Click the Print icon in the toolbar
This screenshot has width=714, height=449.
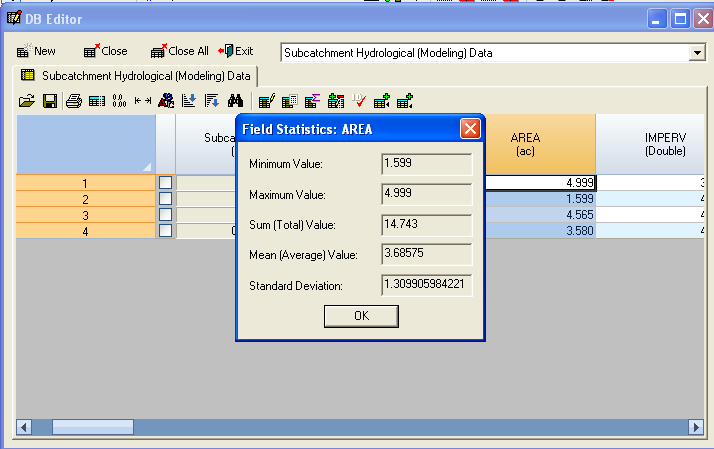click(x=74, y=101)
